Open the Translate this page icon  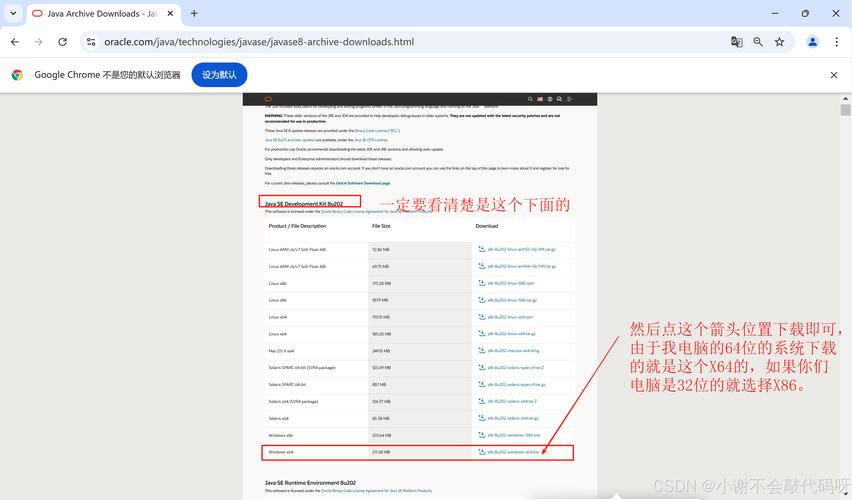737,42
